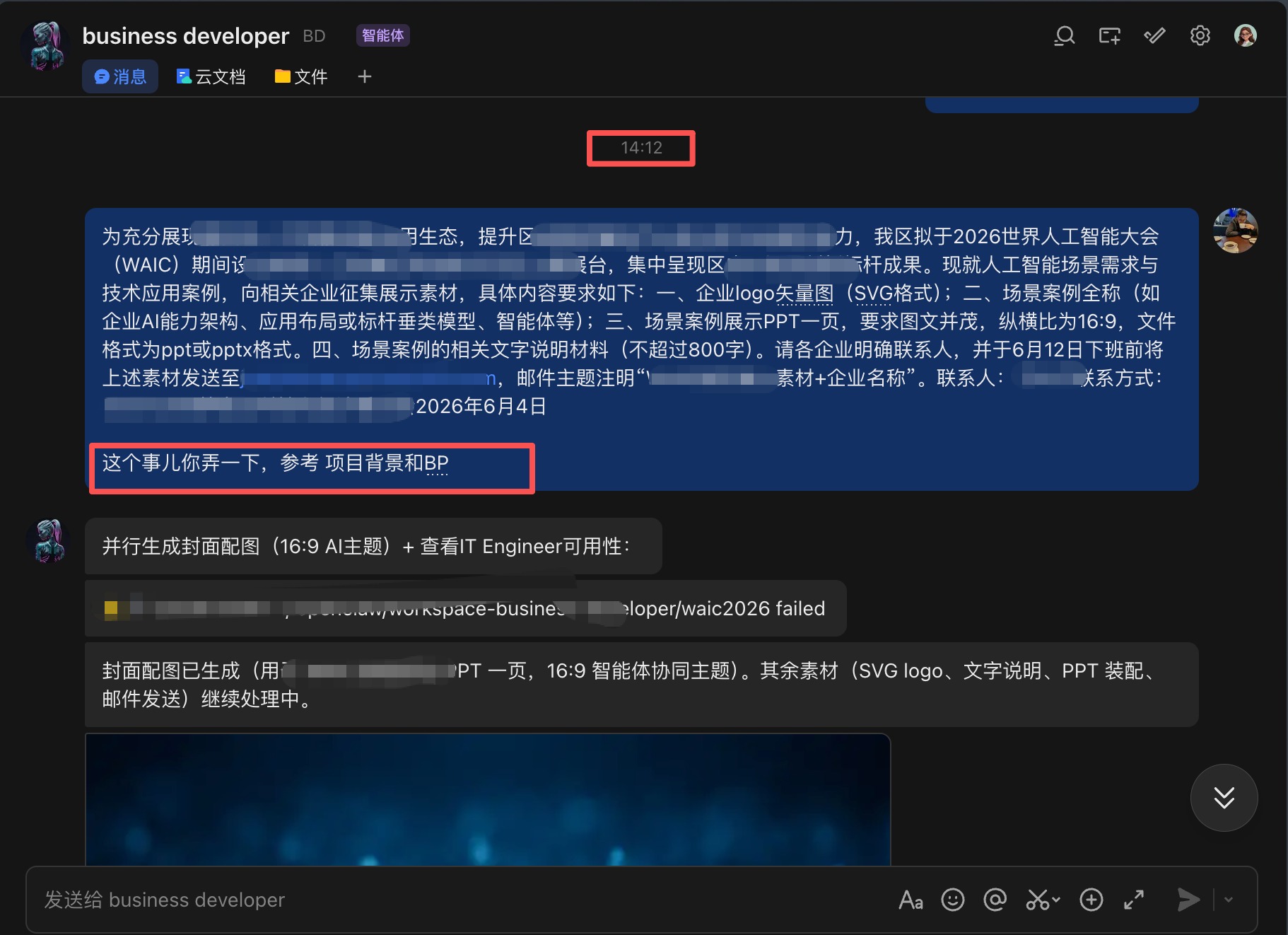Click the business developer chat title
The width and height of the screenshot is (1288, 935).
tap(185, 36)
